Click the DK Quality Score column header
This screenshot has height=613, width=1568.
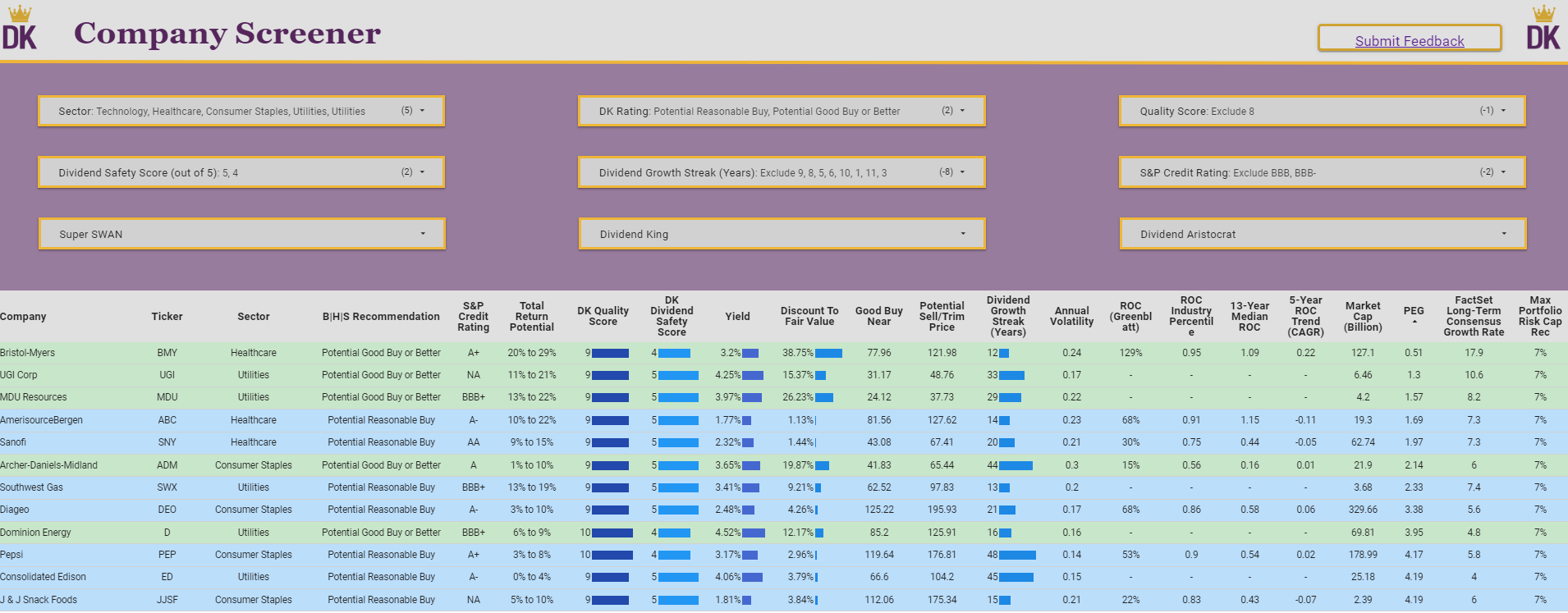coord(603,317)
